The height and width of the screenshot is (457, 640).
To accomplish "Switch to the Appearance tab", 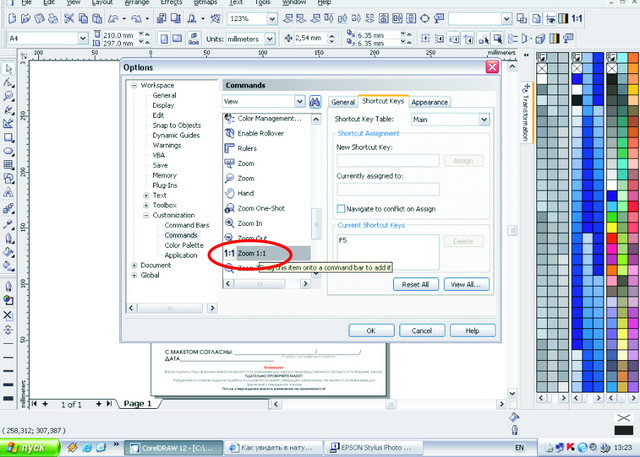I will (x=429, y=102).
